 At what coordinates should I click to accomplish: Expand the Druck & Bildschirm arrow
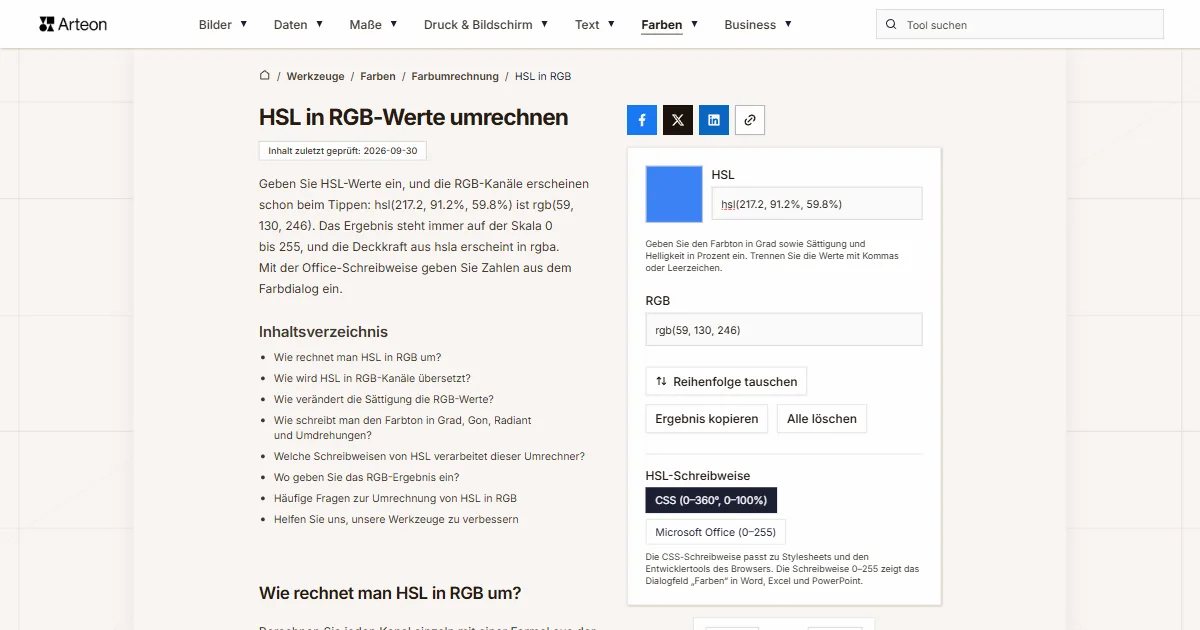(x=544, y=24)
